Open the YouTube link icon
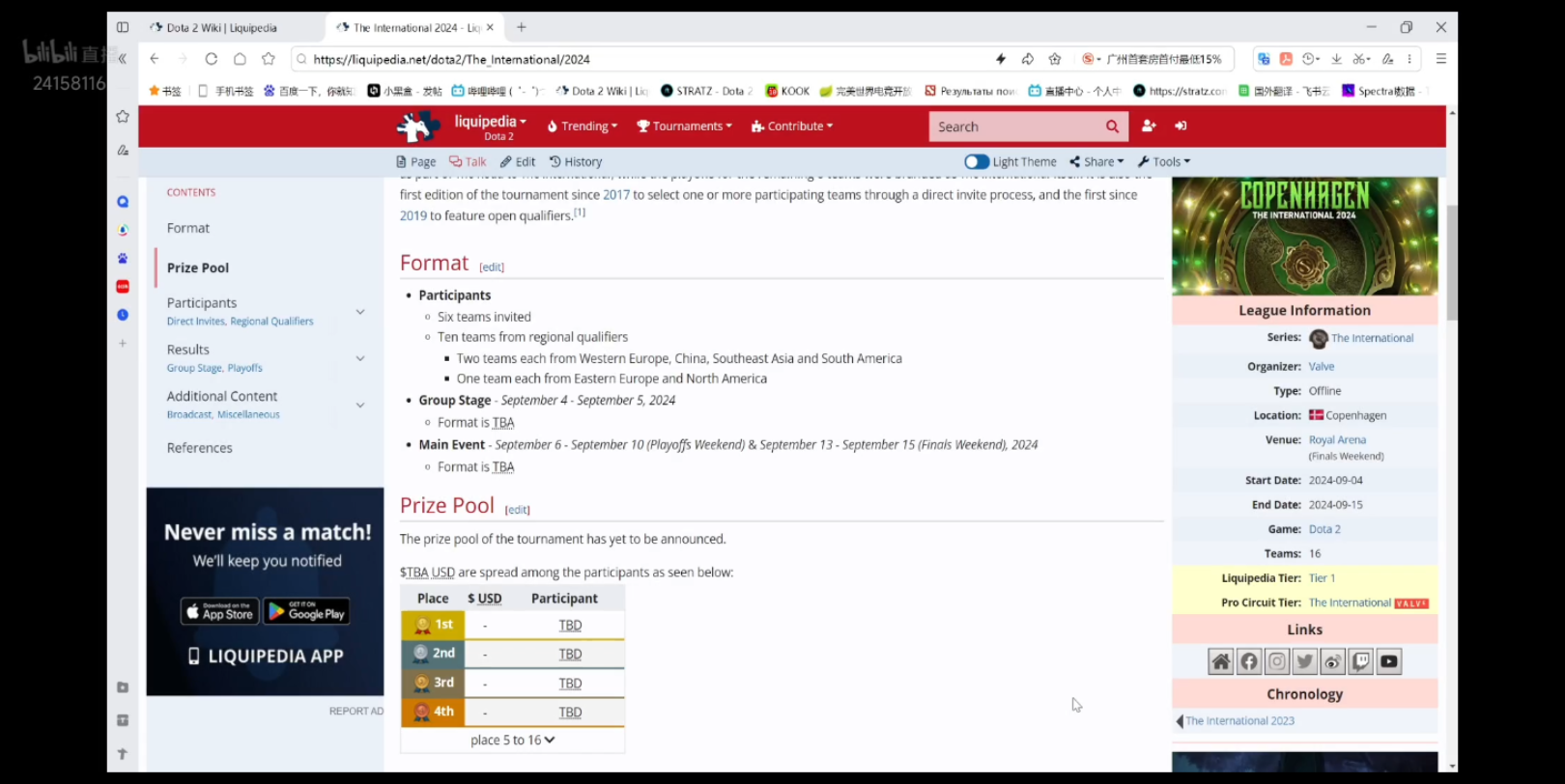This screenshot has width=1565, height=784. [x=1388, y=661]
